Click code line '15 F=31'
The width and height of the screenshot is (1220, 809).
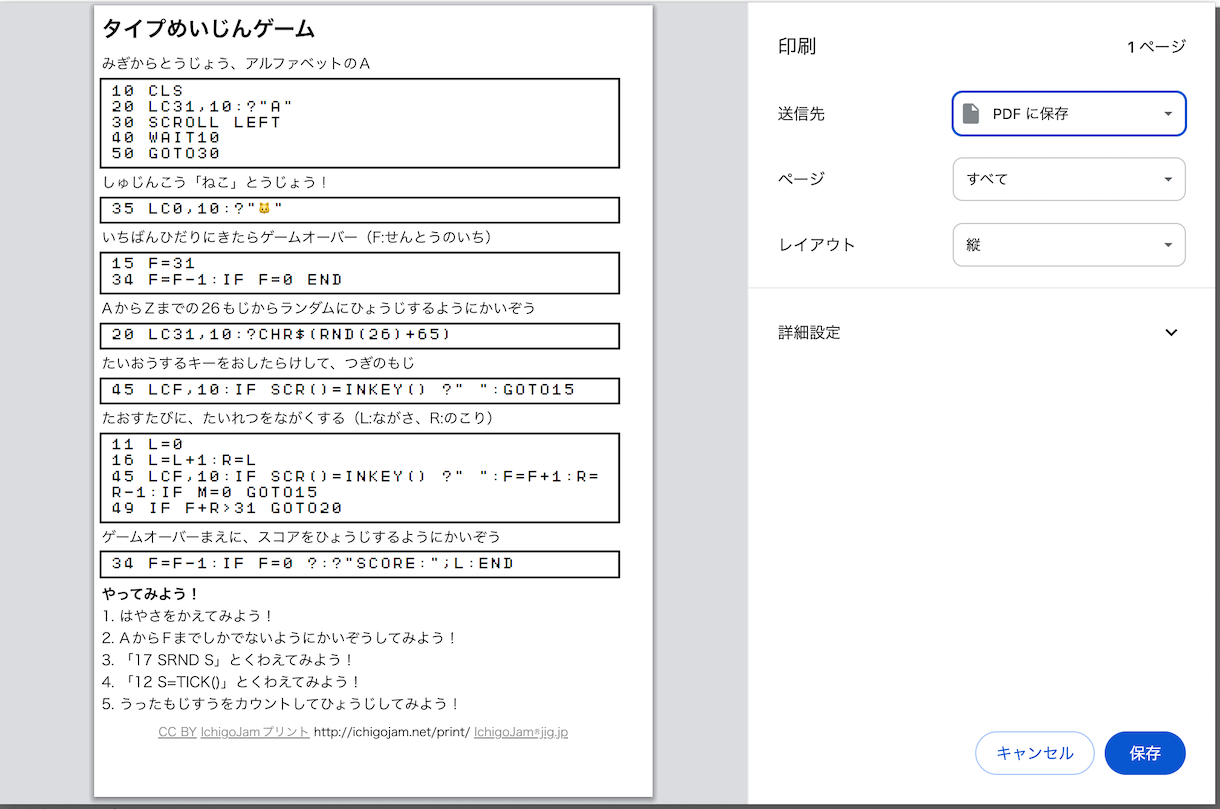click(153, 264)
